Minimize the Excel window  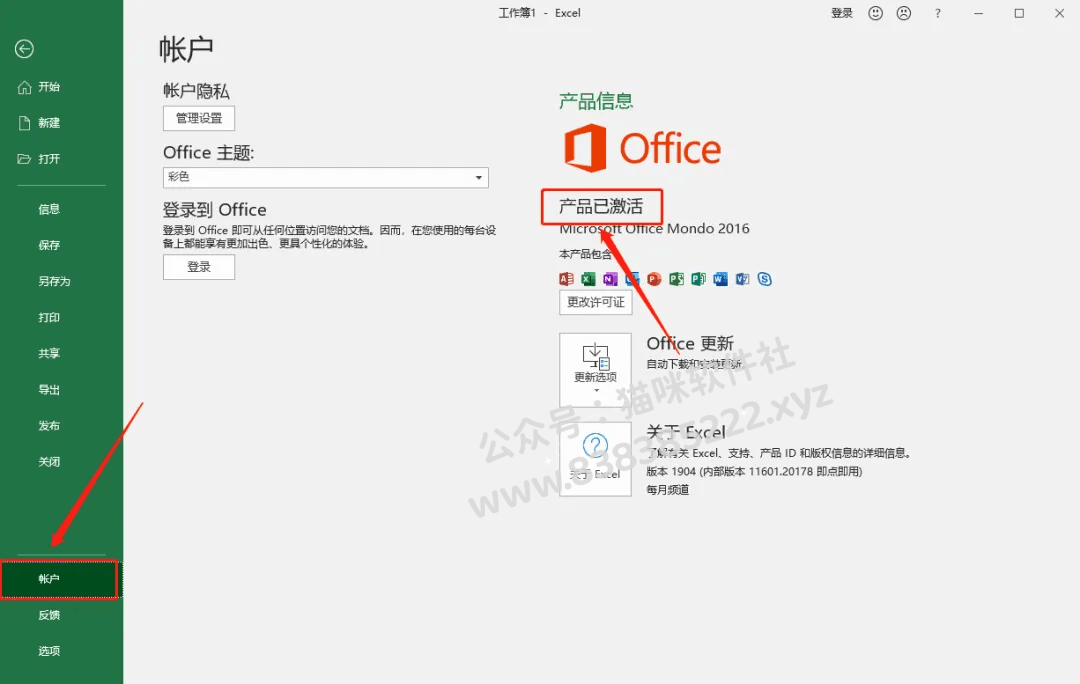[x=978, y=13]
